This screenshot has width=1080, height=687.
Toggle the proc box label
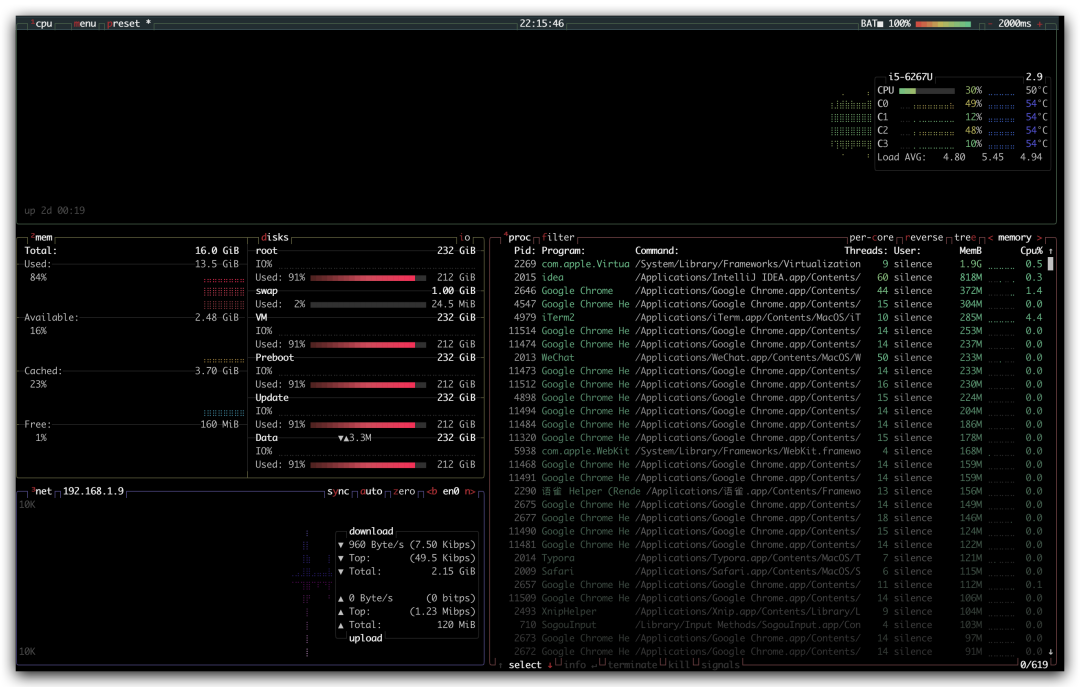pos(517,237)
